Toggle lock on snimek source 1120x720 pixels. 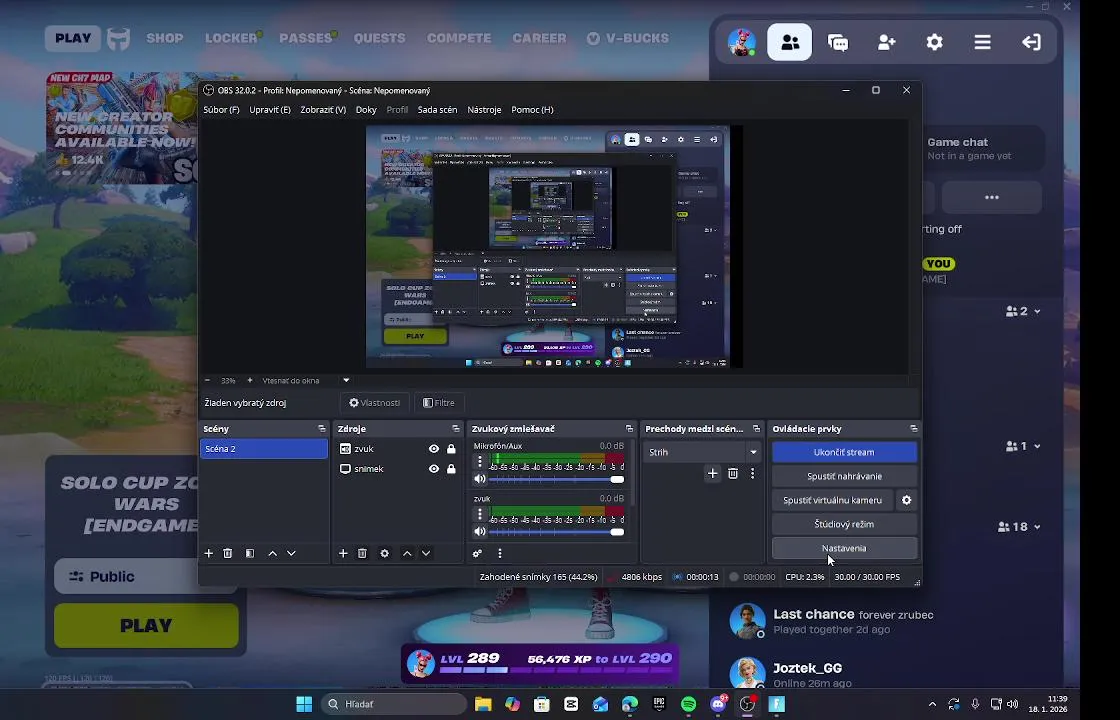tap(451, 469)
